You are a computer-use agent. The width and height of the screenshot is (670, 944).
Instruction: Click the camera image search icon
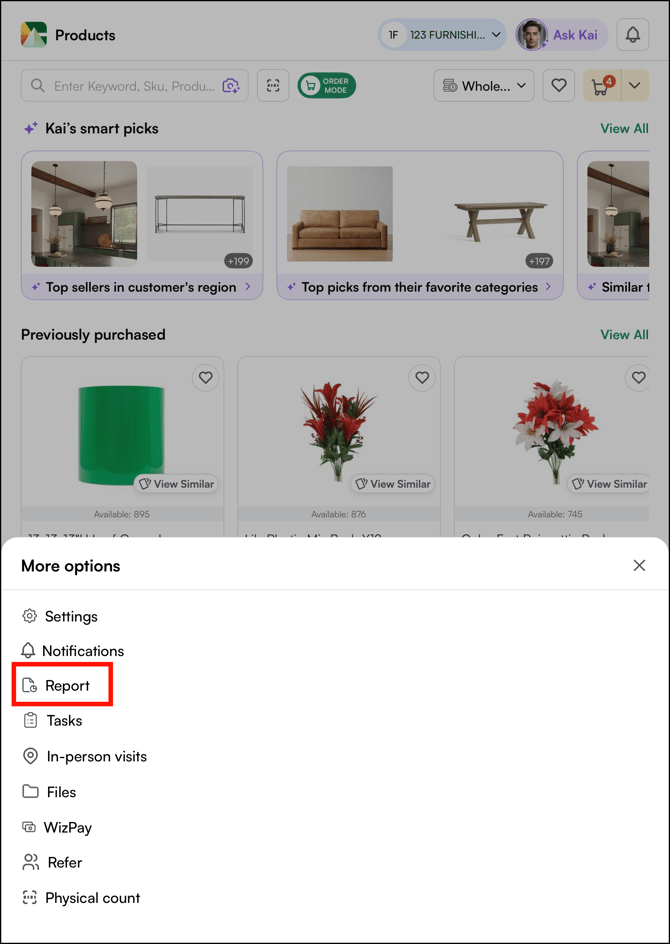point(231,86)
